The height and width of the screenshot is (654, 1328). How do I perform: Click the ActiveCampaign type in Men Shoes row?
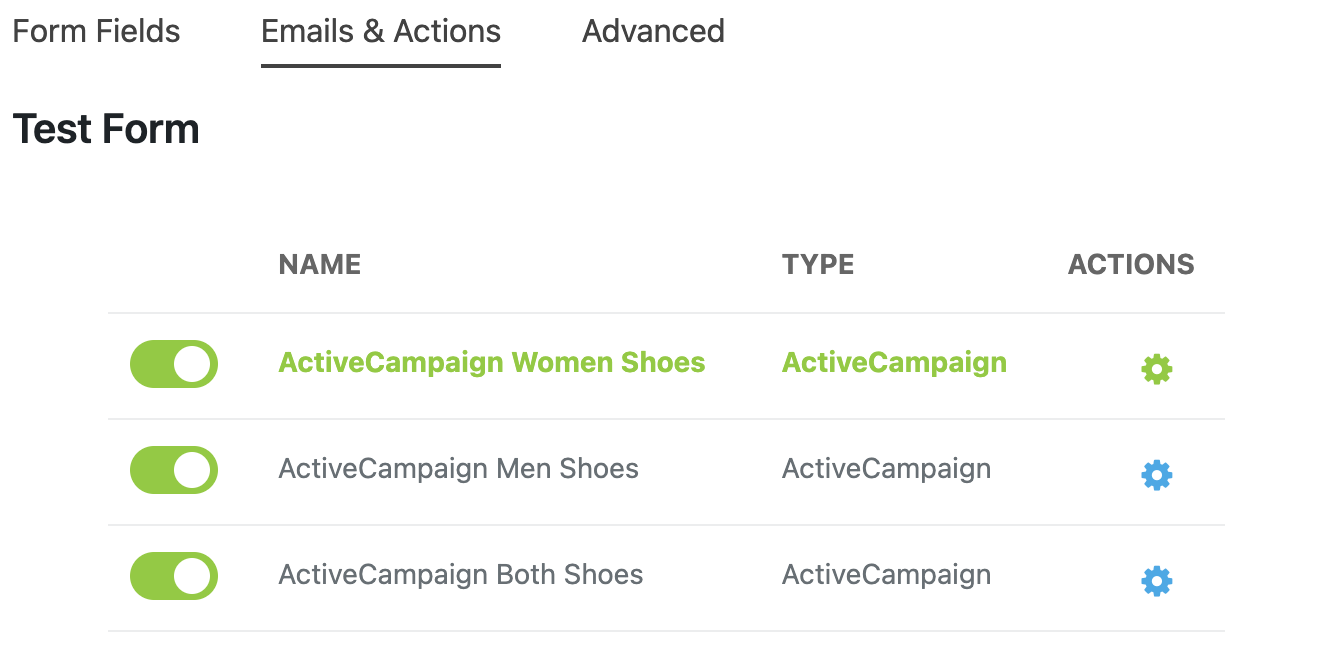coord(886,468)
